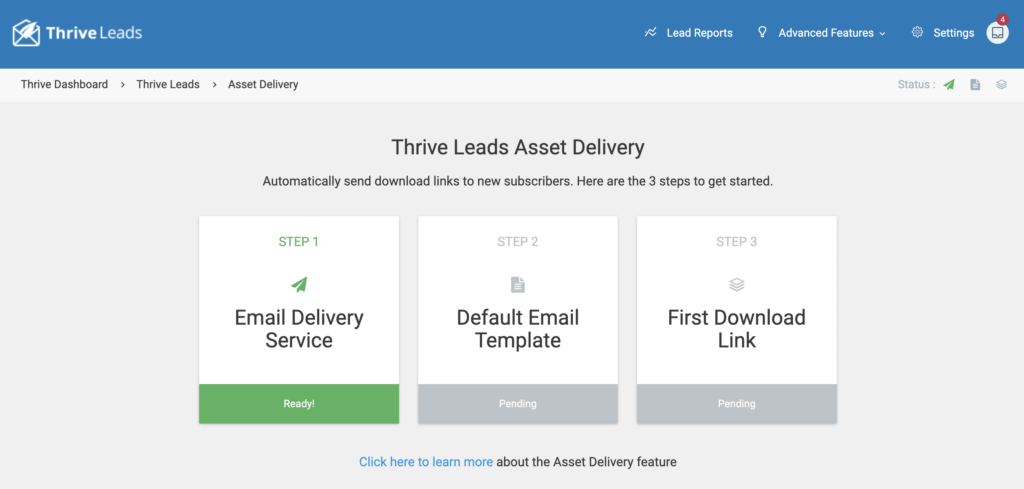Click the Advanced Features lightbulb icon
This screenshot has width=1024, height=489.
[x=762, y=33]
